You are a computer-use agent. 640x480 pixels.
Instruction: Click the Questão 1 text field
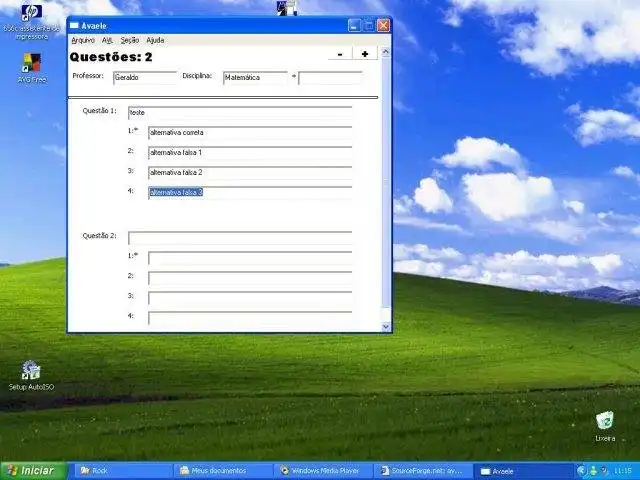[240, 113]
